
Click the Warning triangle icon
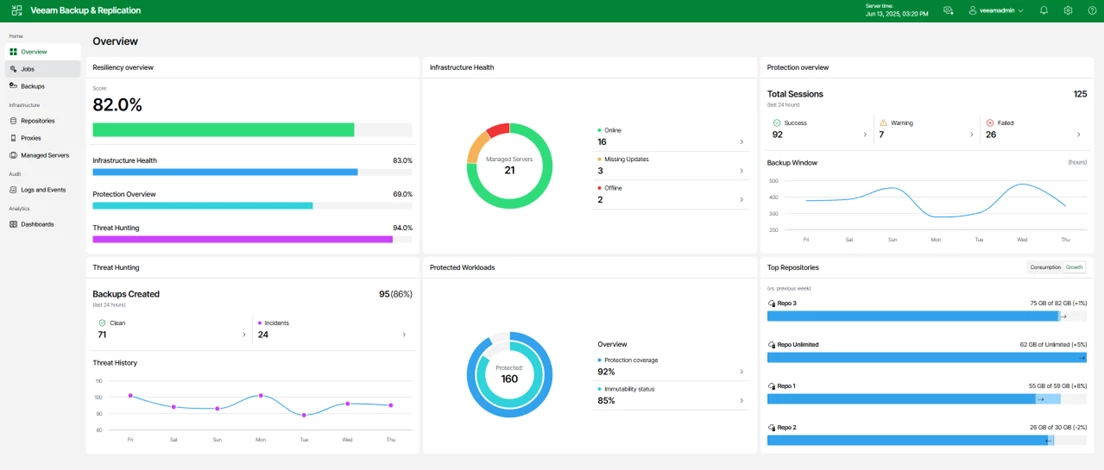point(883,122)
